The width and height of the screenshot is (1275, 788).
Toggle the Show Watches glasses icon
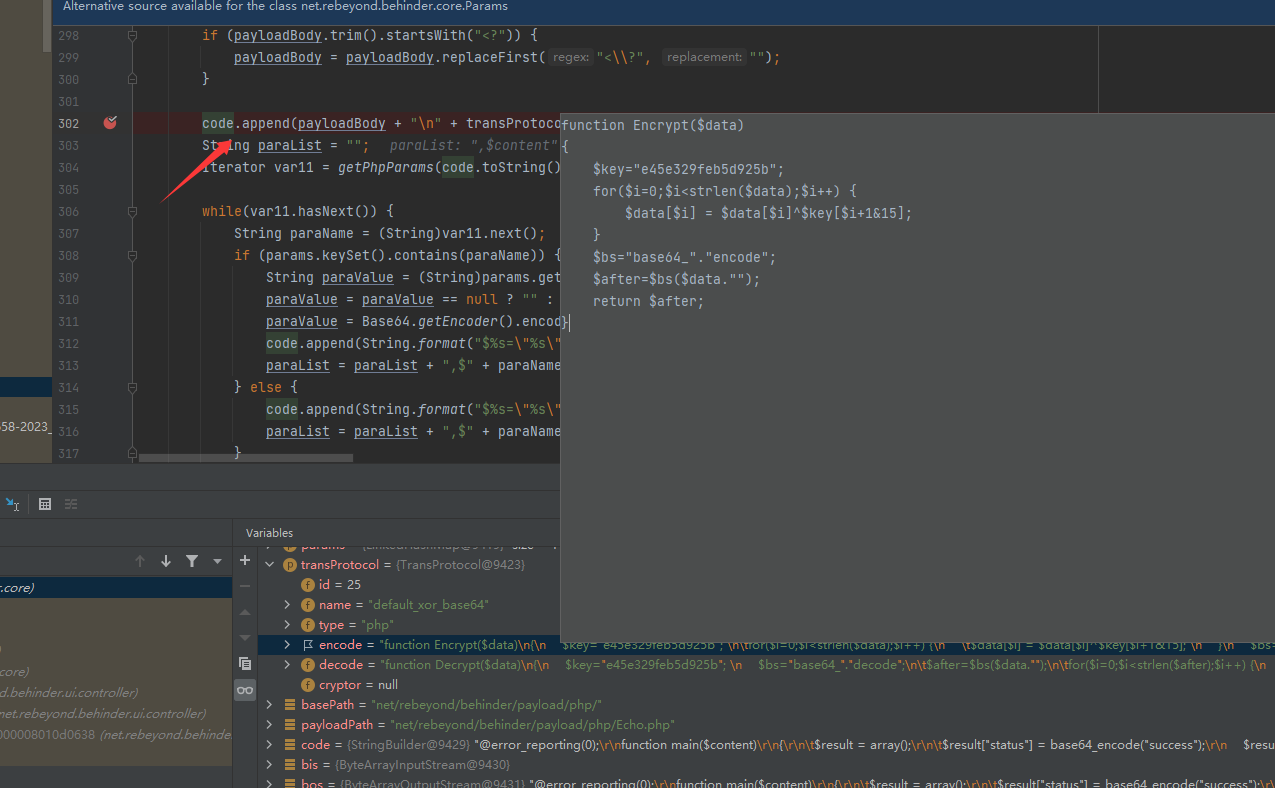click(245, 690)
